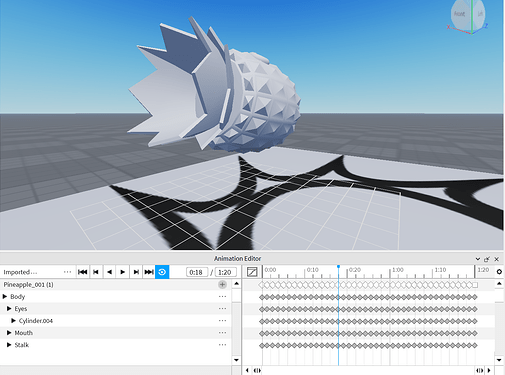This screenshot has height=375, width=505.
Task: Click the animation length field 1:20
Action: [x=225, y=272]
